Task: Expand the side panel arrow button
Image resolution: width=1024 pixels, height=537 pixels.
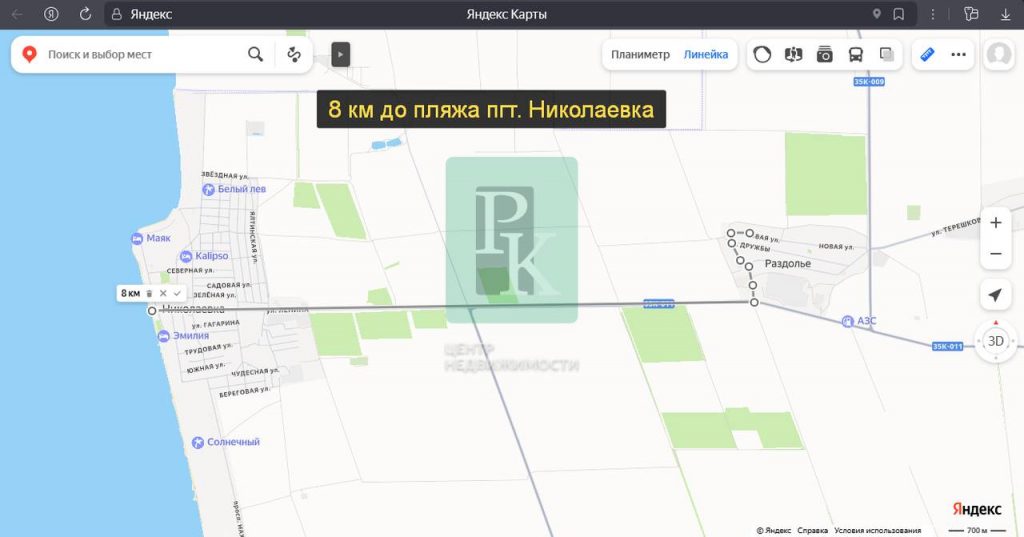Action: click(340, 54)
